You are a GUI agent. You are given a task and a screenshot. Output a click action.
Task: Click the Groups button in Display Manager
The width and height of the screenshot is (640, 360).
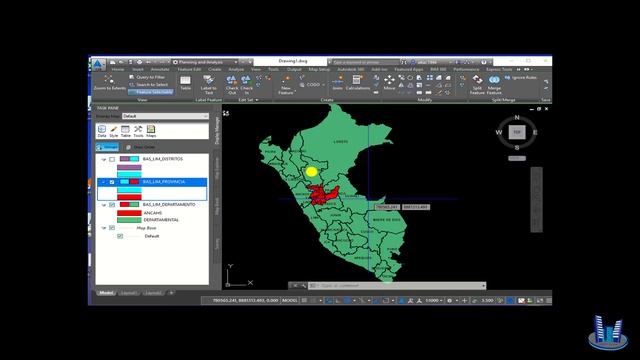click(107, 147)
